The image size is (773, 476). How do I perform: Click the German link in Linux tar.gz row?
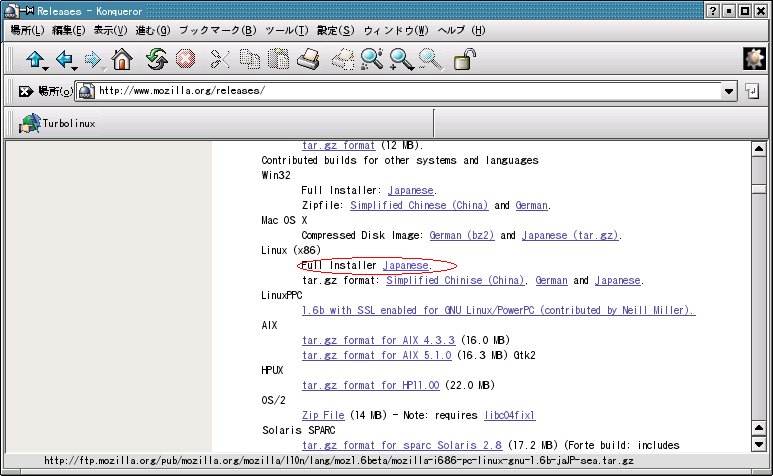click(x=551, y=280)
